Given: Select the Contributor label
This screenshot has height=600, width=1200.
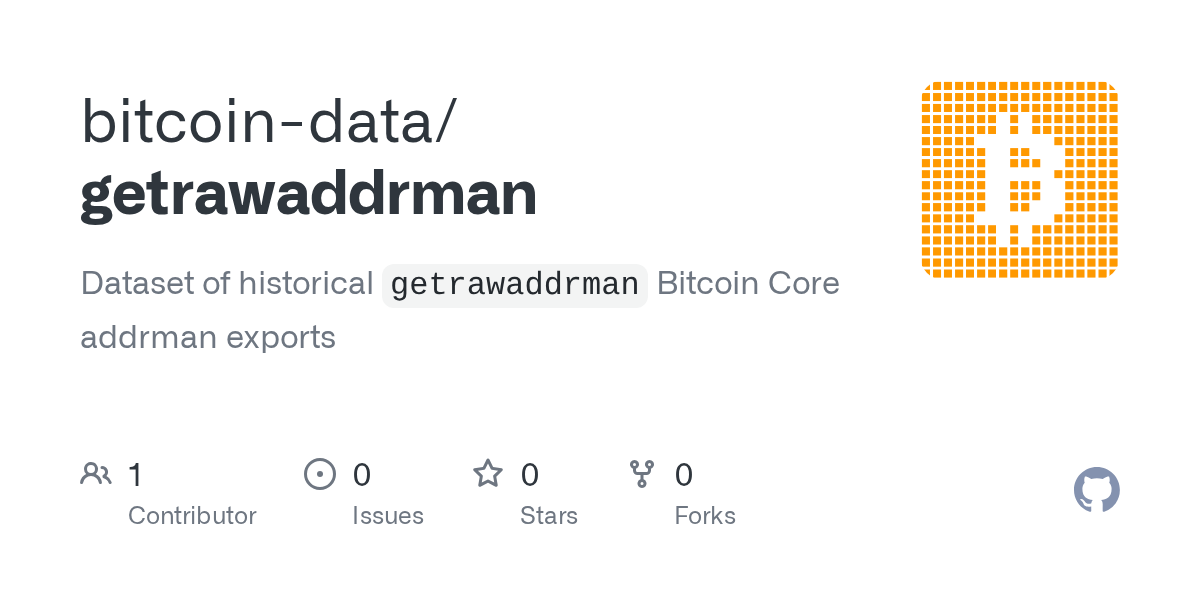Looking at the screenshot, I should click(x=192, y=516).
